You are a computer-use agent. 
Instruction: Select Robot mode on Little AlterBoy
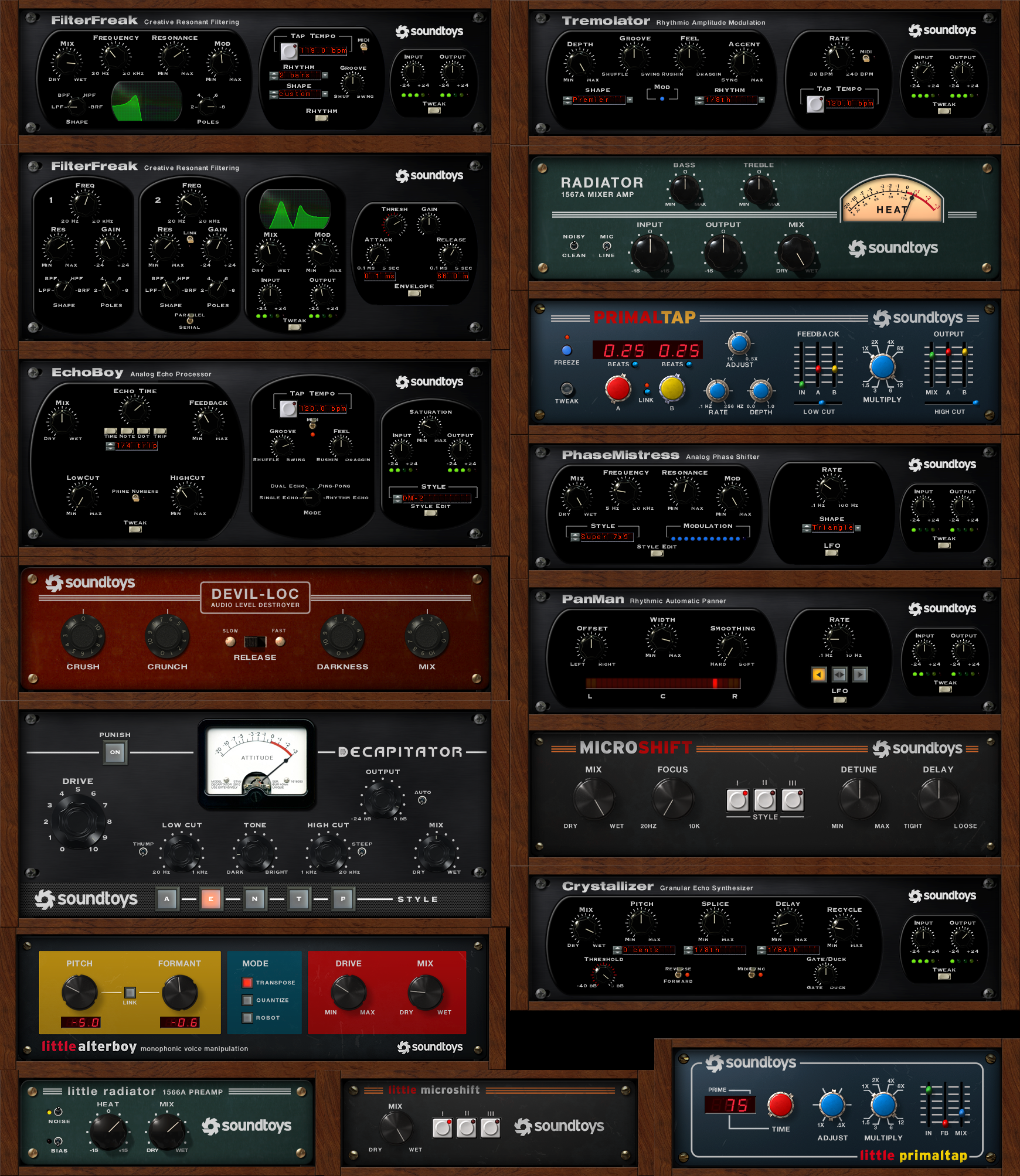point(247,1018)
